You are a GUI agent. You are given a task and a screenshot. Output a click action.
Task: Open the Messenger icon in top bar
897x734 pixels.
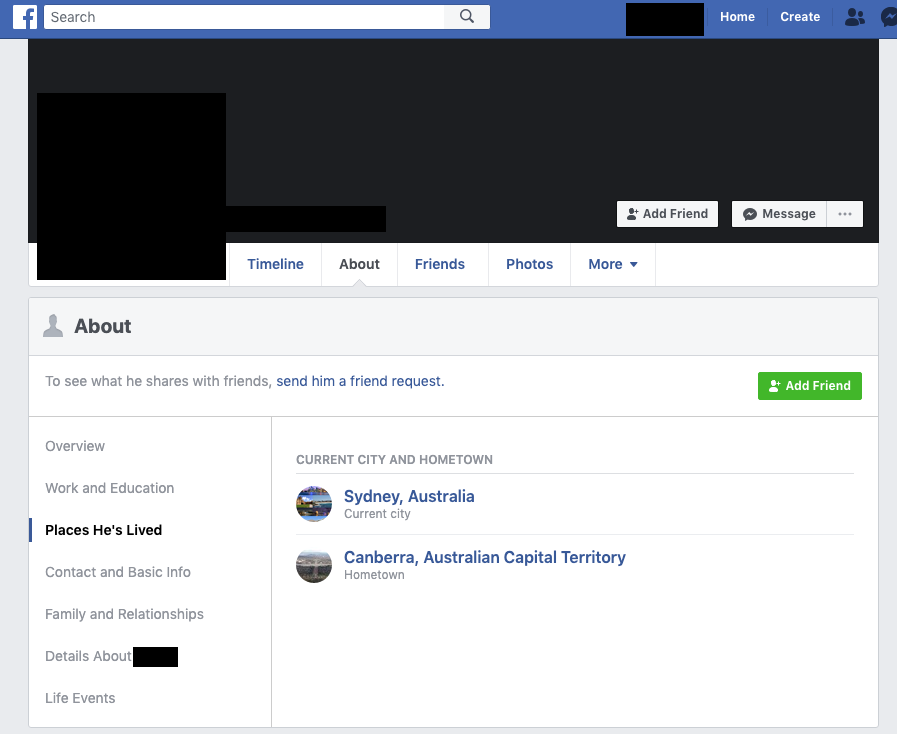coord(888,17)
